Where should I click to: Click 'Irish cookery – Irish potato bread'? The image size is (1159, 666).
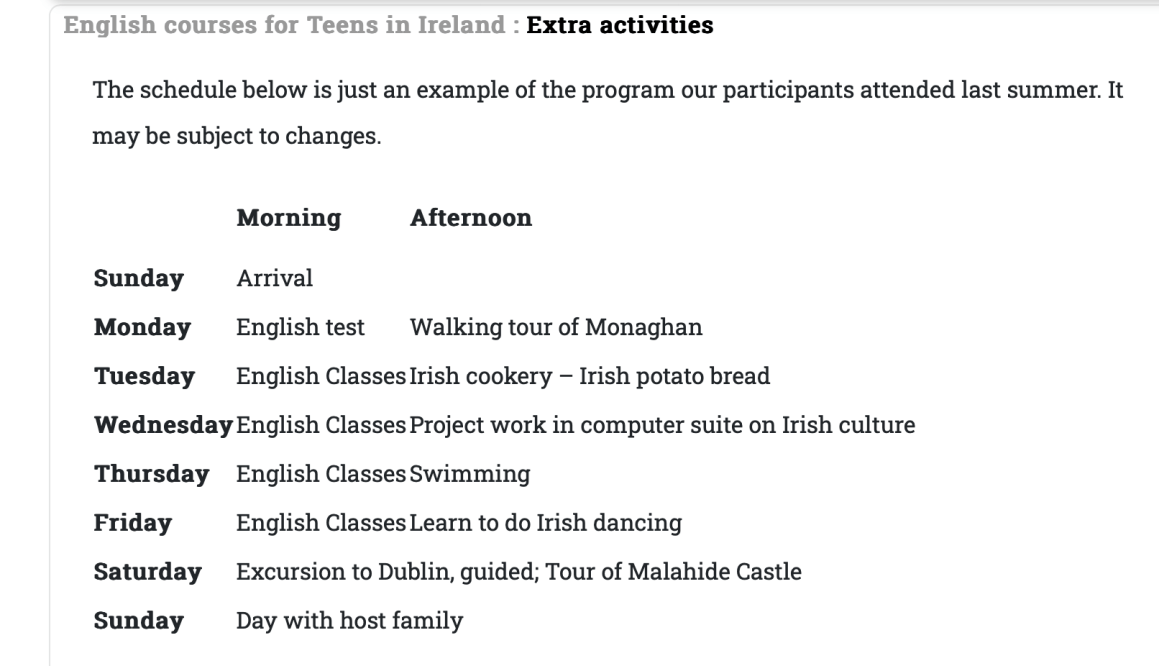[x=590, y=377]
